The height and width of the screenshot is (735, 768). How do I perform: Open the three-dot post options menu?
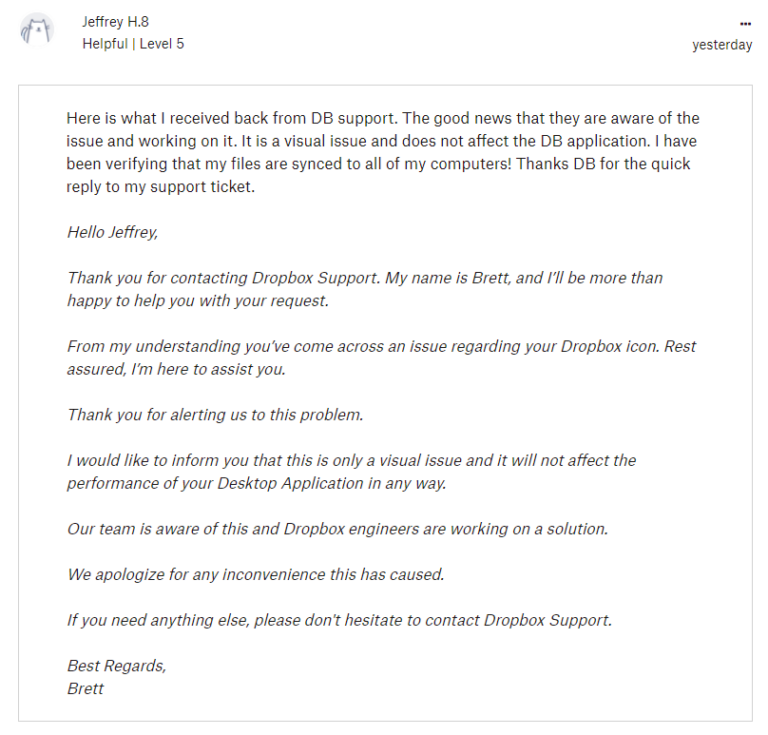pyautogui.click(x=745, y=24)
